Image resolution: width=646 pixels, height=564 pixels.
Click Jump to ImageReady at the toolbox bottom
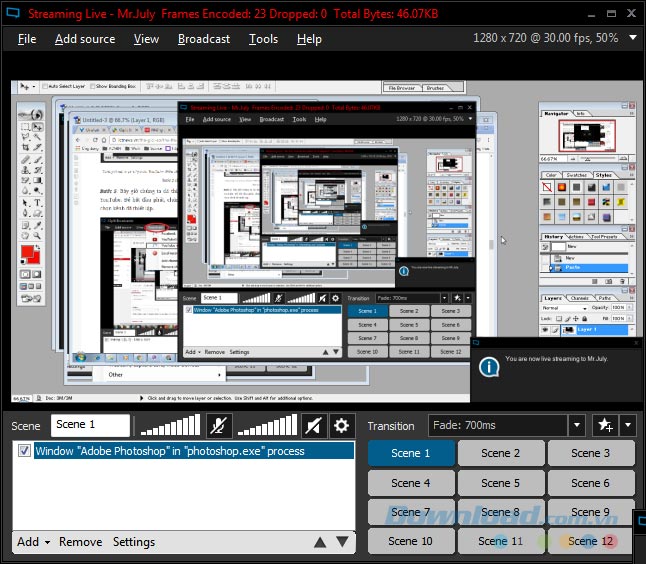31,298
